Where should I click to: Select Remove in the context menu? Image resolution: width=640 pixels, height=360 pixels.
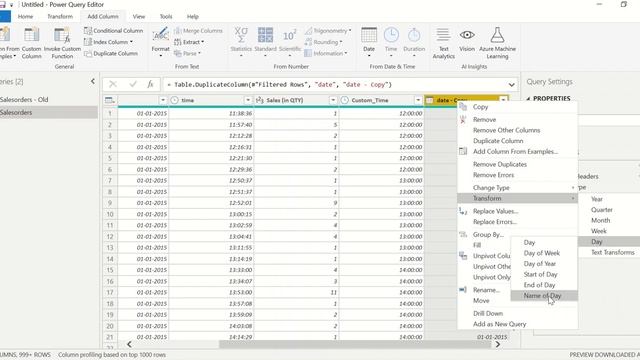[x=518, y=120]
